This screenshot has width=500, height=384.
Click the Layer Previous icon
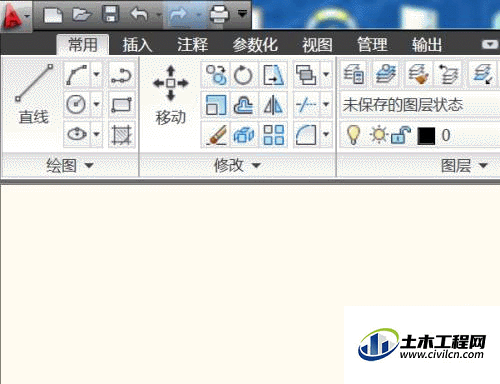click(448, 74)
